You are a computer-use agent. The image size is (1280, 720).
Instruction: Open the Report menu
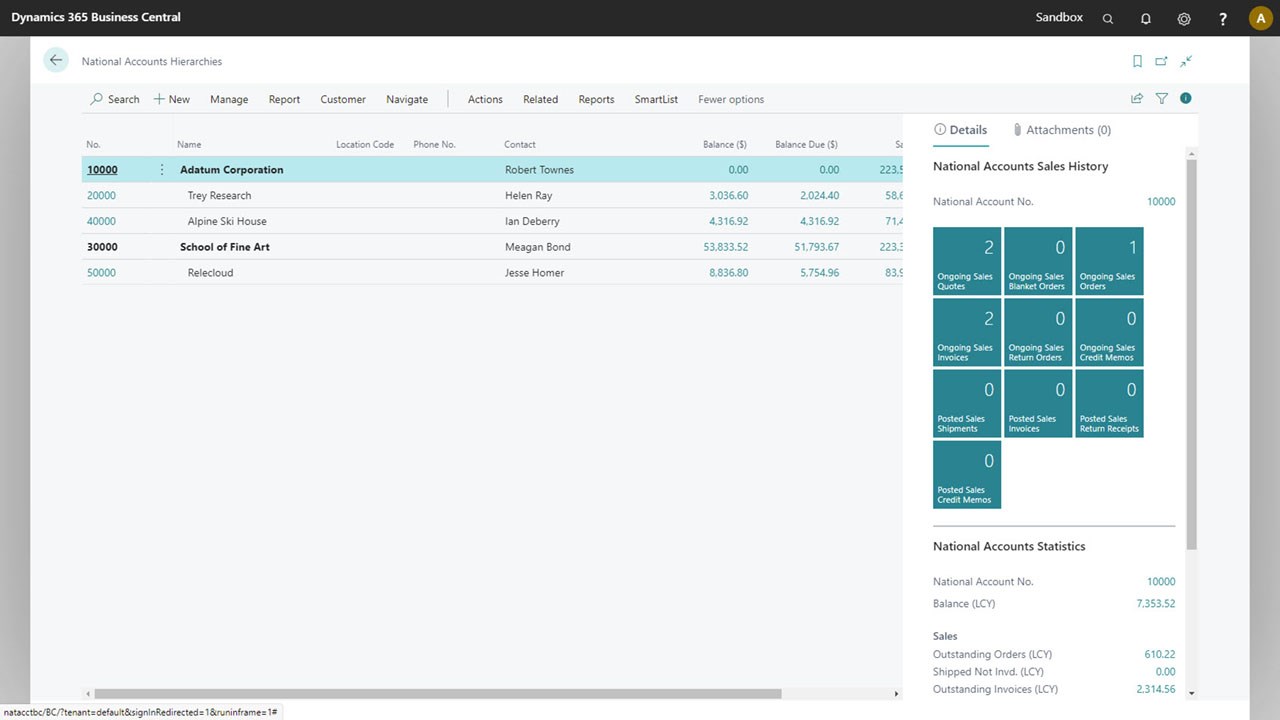click(x=284, y=99)
